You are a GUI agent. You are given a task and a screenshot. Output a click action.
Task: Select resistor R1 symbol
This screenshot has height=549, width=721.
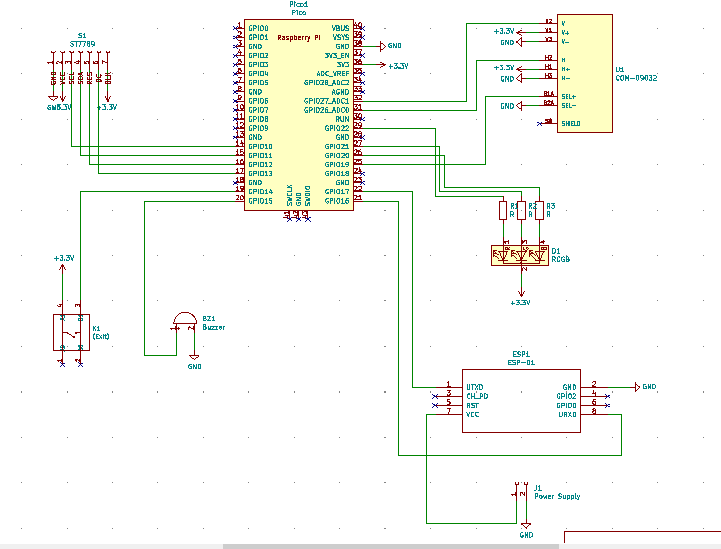coord(503,210)
